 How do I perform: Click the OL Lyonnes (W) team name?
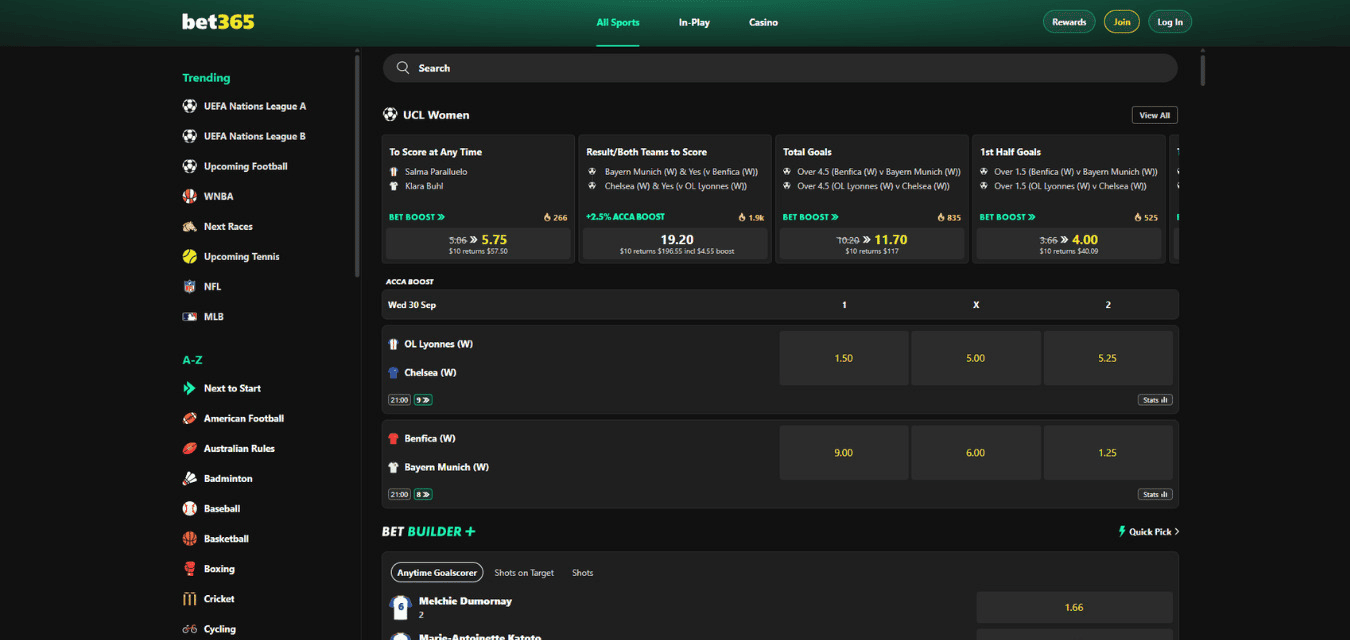pyautogui.click(x=438, y=344)
